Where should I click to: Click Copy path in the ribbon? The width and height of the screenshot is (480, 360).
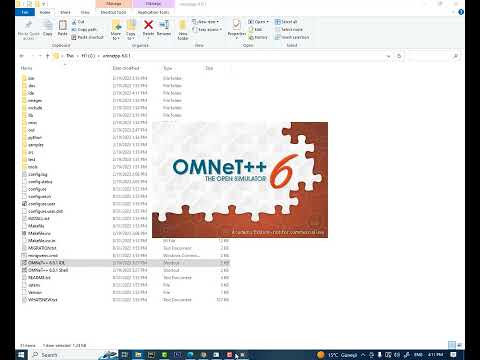pos(84,30)
